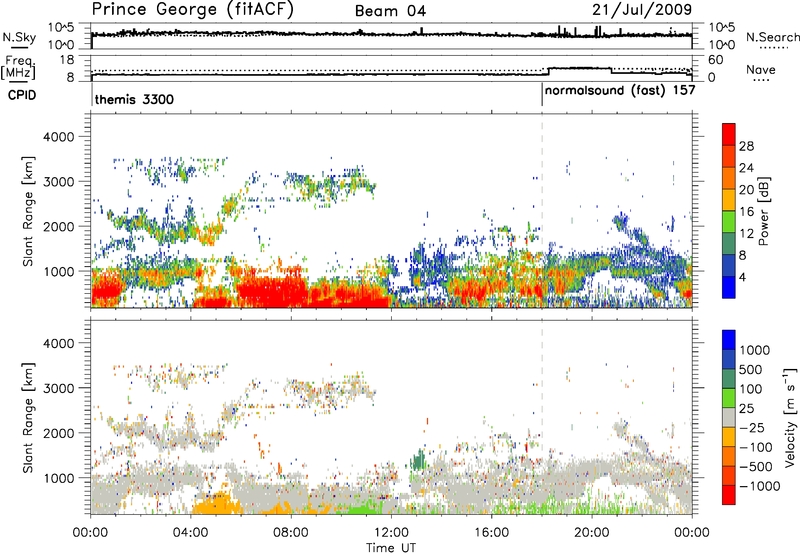Click the dotted line sample under 'N.Search'
This screenshot has width=800, height=554.
(x=773, y=47)
